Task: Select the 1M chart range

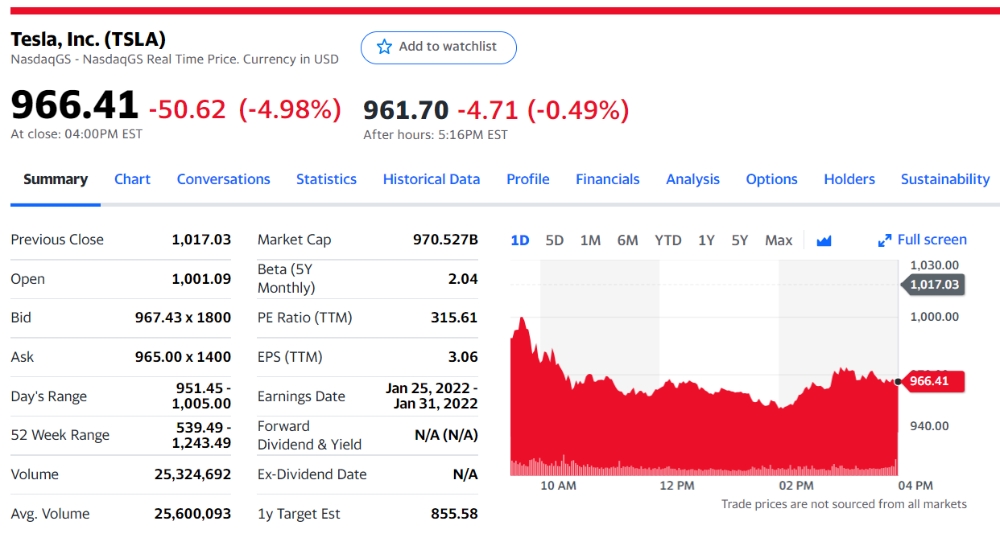Action: tap(590, 240)
